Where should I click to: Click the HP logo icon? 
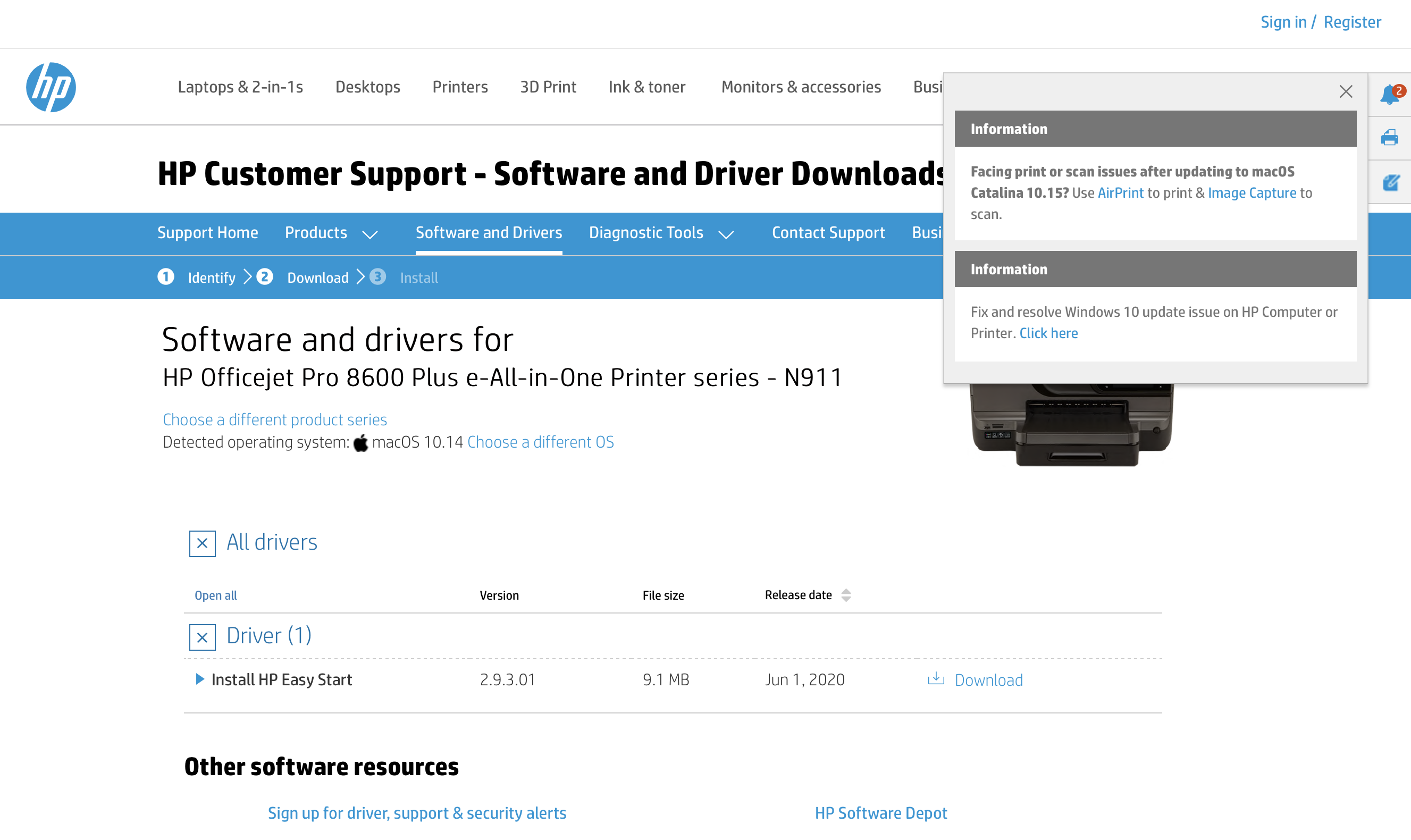coord(51,87)
